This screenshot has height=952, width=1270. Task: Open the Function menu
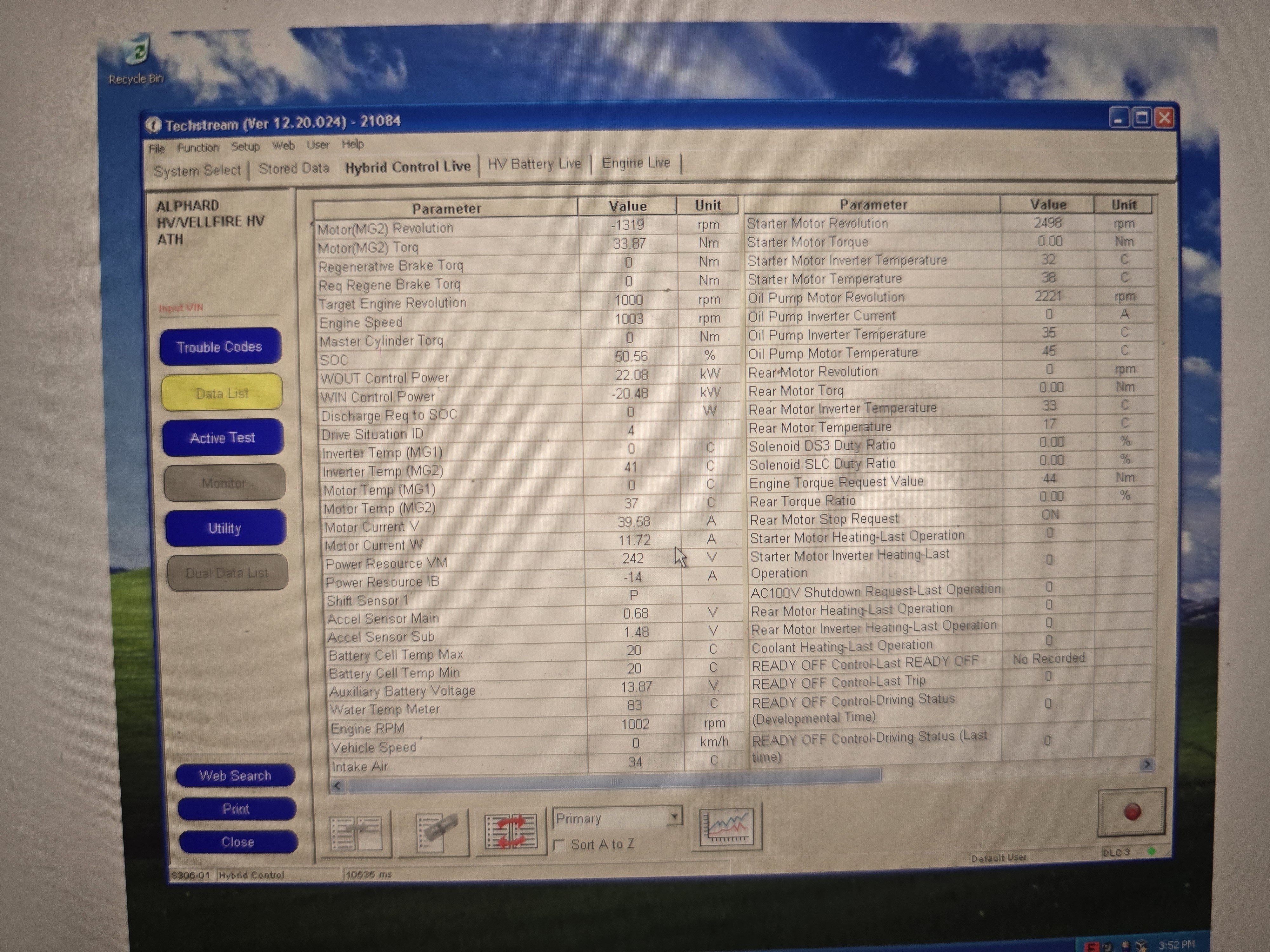tap(198, 148)
